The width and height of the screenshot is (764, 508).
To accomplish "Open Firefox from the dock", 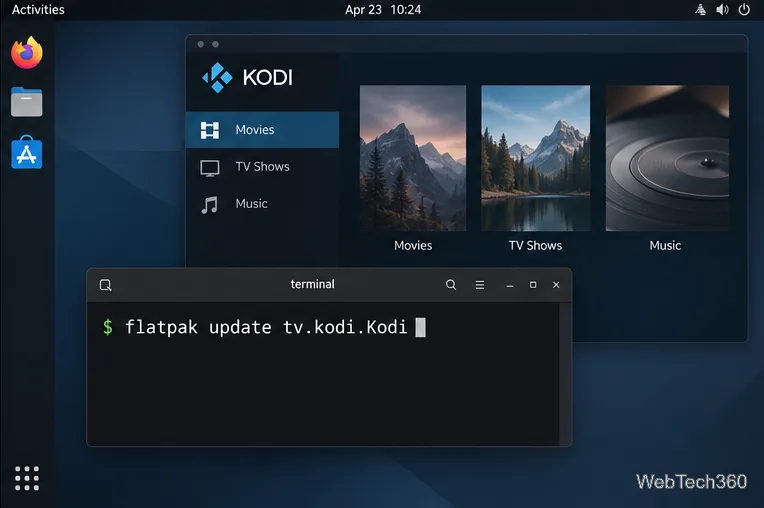I will (27, 53).
